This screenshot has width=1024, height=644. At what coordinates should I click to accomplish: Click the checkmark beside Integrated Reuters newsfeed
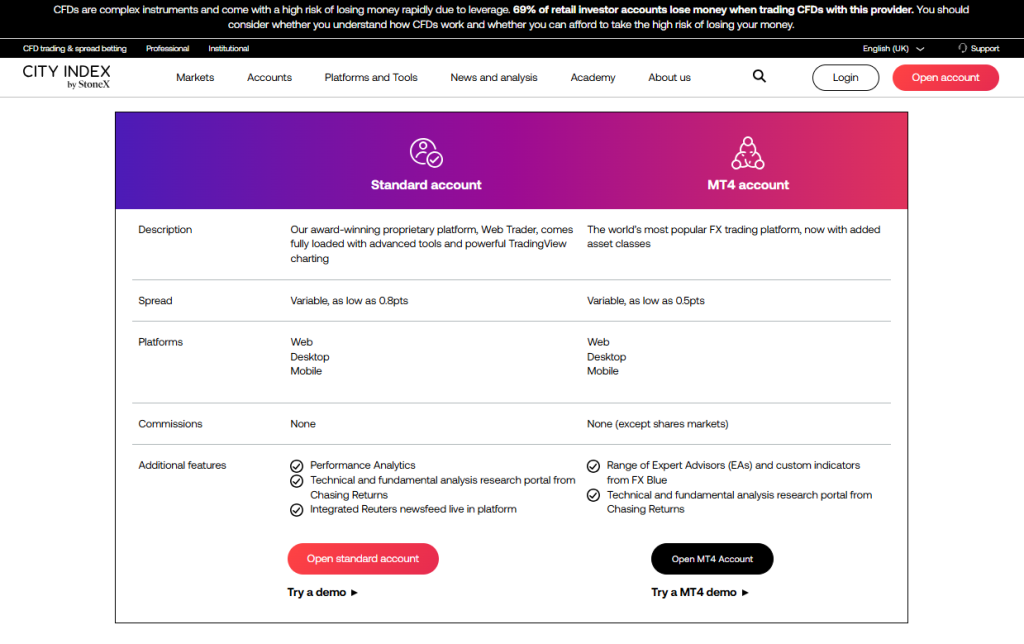click(x=297, y=509)
